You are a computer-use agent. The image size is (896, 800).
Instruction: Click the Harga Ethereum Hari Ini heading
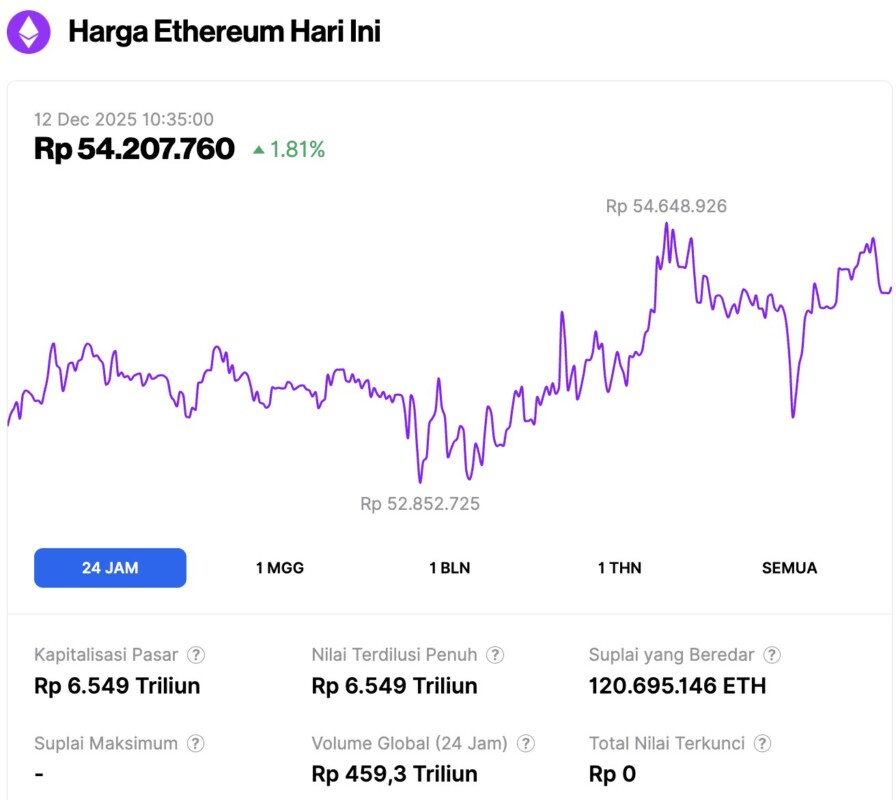tap(224, 32)
